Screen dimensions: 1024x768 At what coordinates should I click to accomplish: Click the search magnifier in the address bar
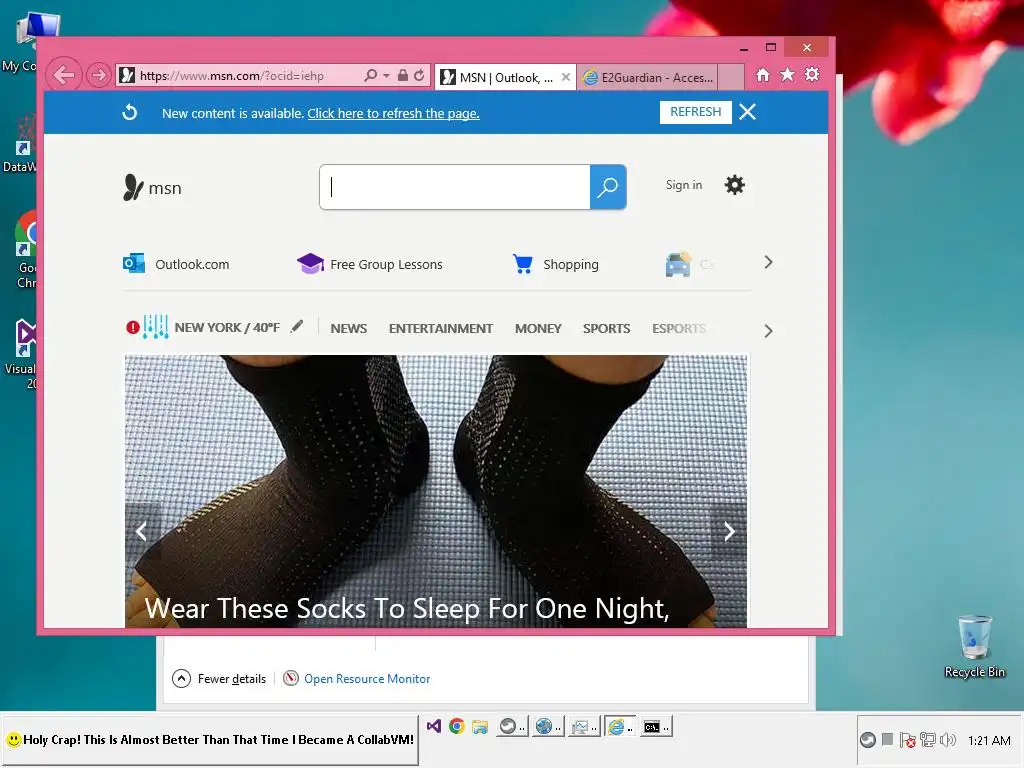pyautogui.click(x=370, y=76)
